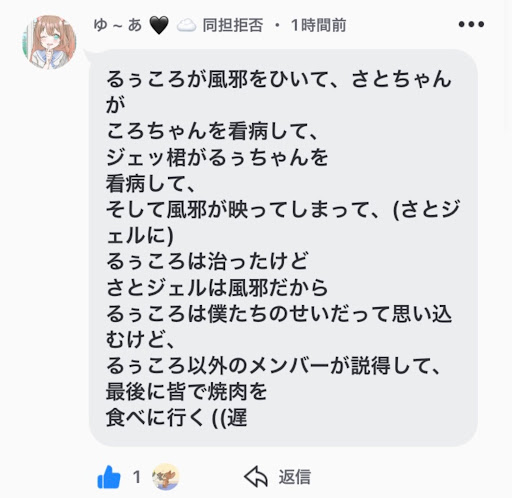Open the small avatar of user who liked
This screenshot has width=512, height=498.
[x=166, y=477]
